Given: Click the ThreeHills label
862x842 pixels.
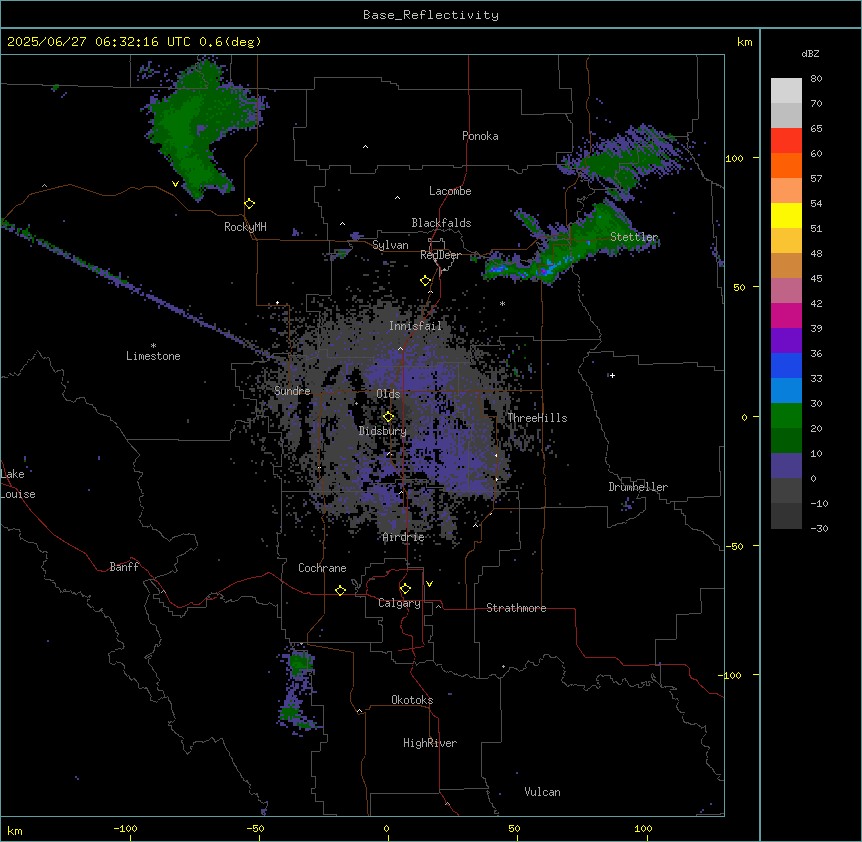Looking at the screenshot, I should (537, 418).
